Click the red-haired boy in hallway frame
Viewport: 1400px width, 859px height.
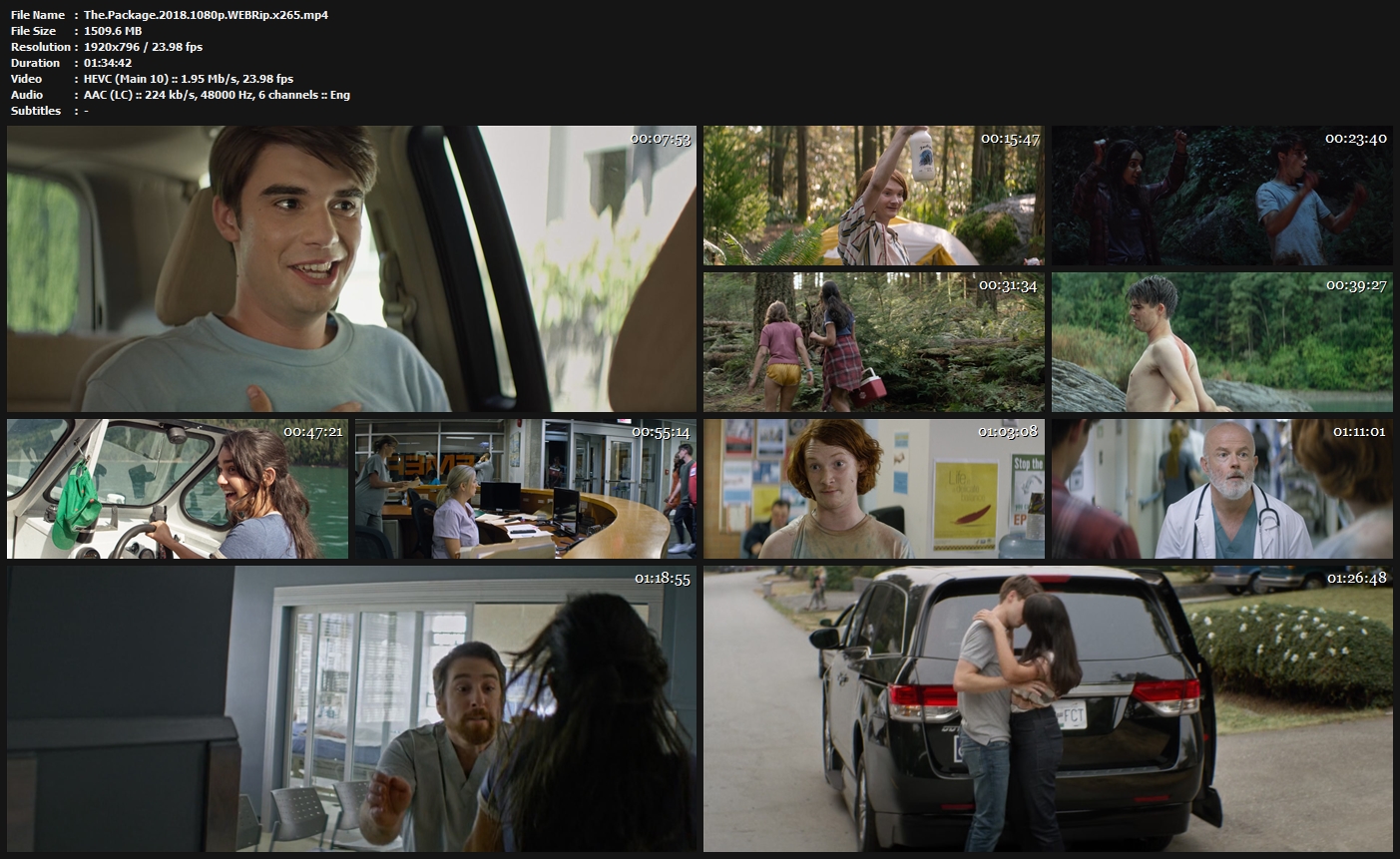click(x=873, y=489)
